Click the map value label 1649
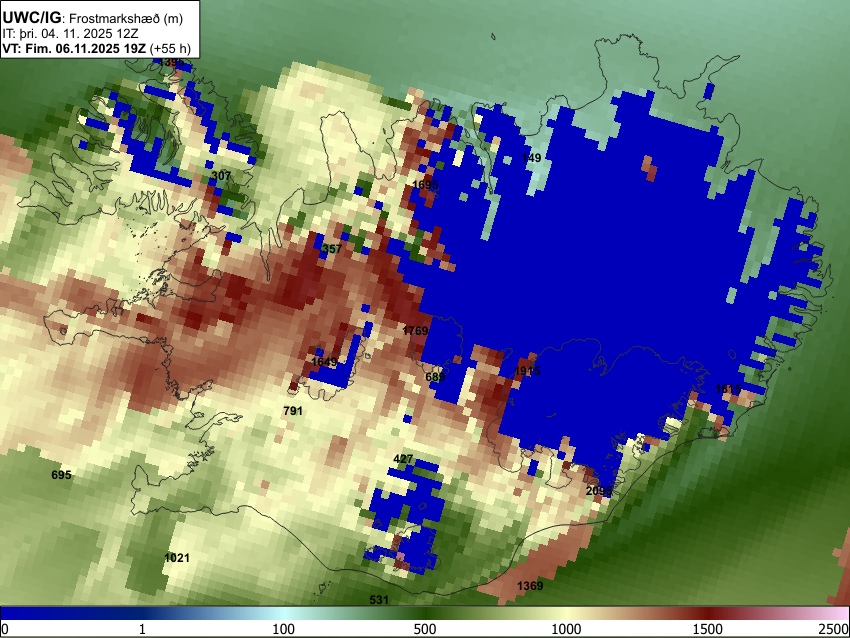The width and height of the screenshot is (850, 638). (x=324, y=362)
